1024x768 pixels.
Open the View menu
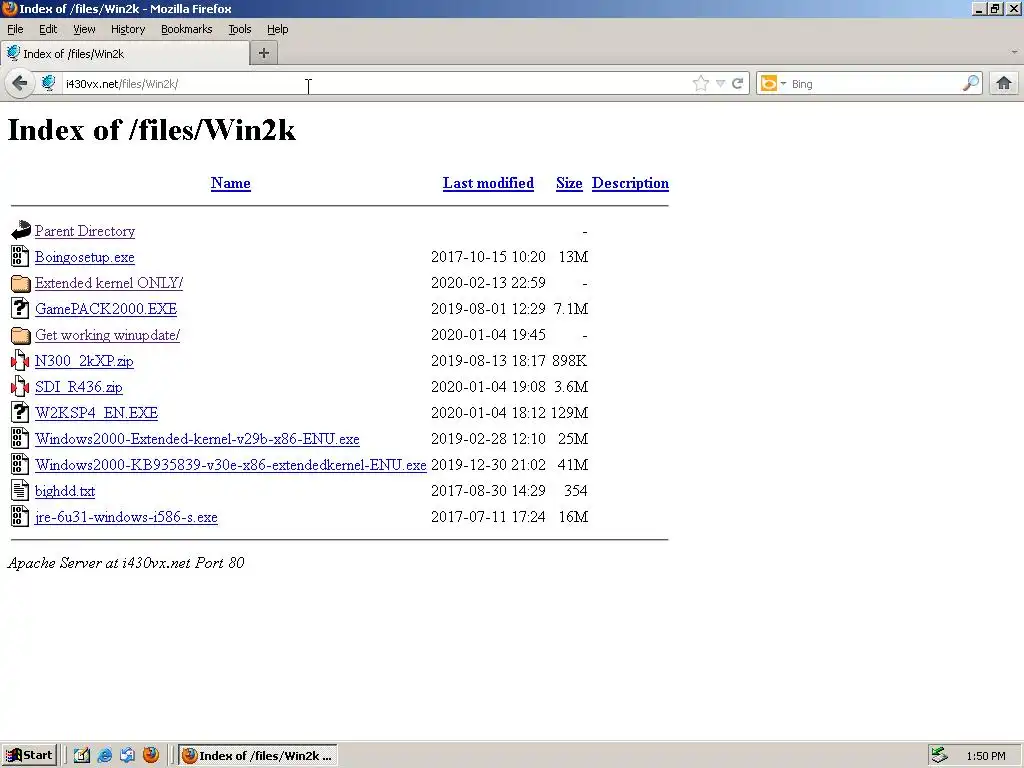pos(84,29)
